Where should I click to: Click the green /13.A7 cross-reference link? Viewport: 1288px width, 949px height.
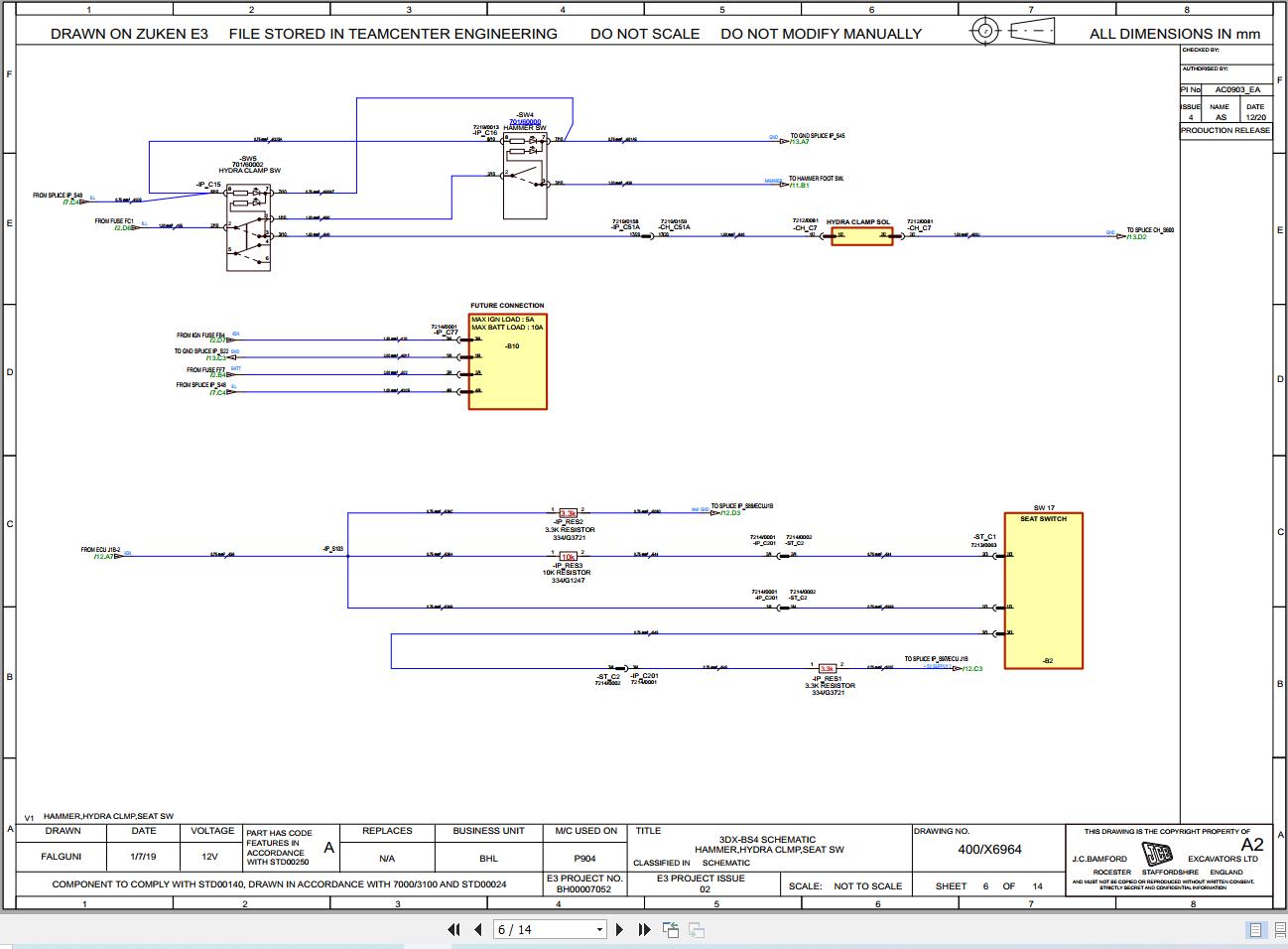800,142
